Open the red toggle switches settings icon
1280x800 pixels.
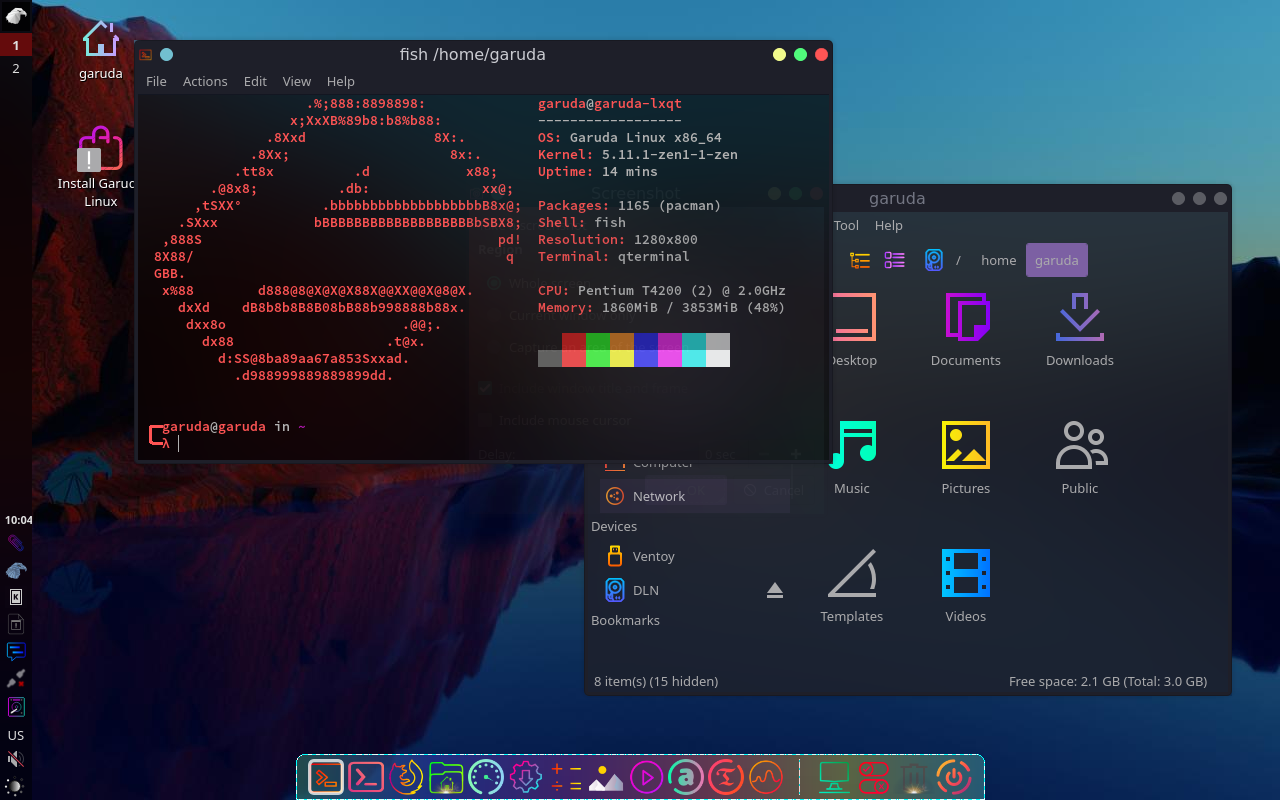tap(874, 777)
